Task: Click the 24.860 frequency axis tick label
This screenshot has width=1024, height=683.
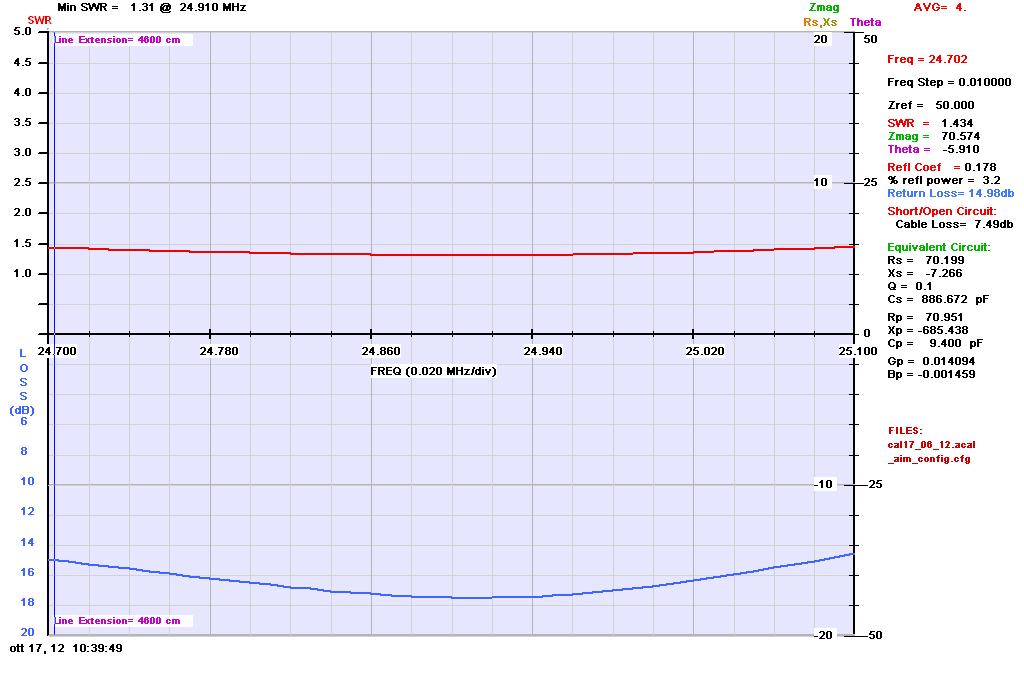Action: (371, 351)
